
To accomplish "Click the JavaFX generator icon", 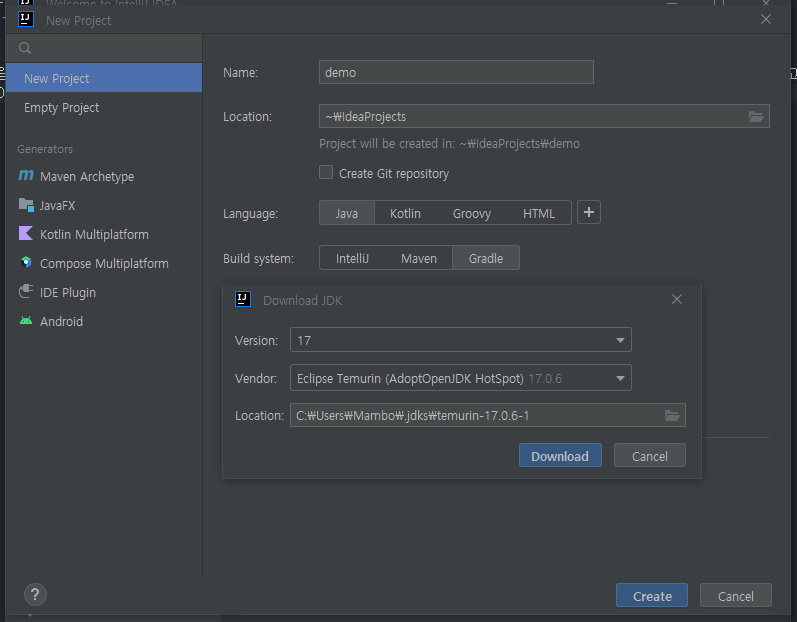I will 26,205.
